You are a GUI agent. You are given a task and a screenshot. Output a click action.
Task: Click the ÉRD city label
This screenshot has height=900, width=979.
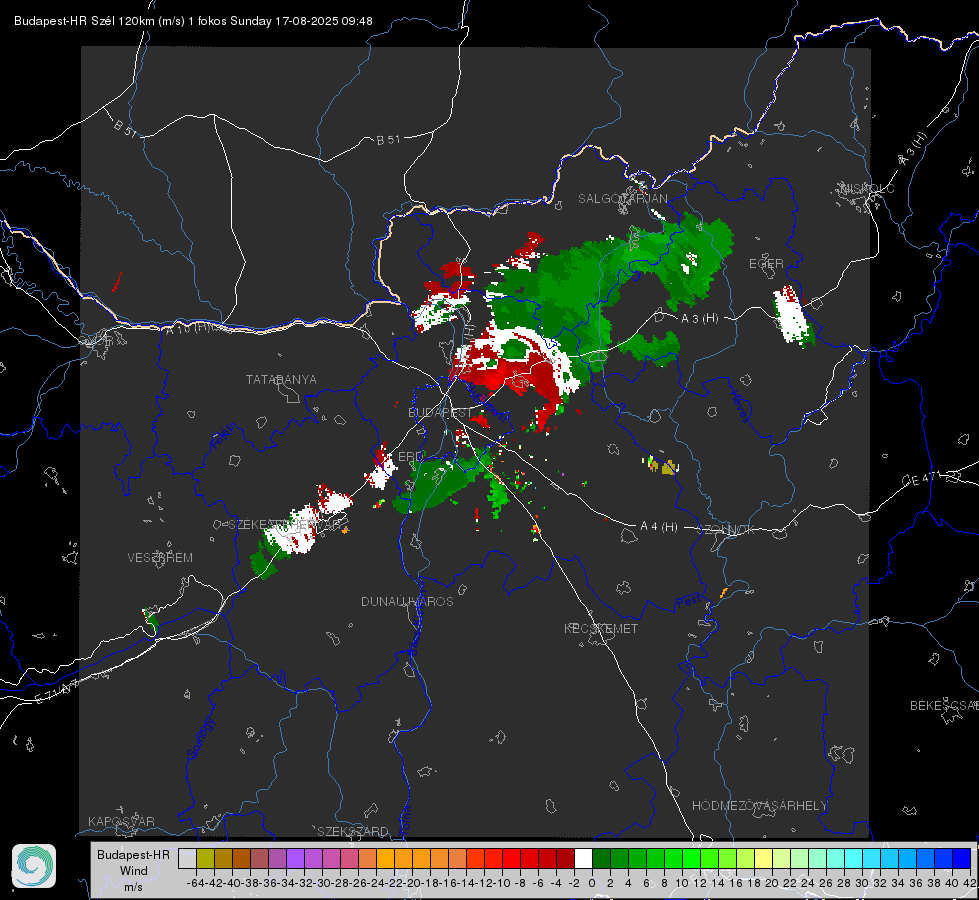[410, 457]
